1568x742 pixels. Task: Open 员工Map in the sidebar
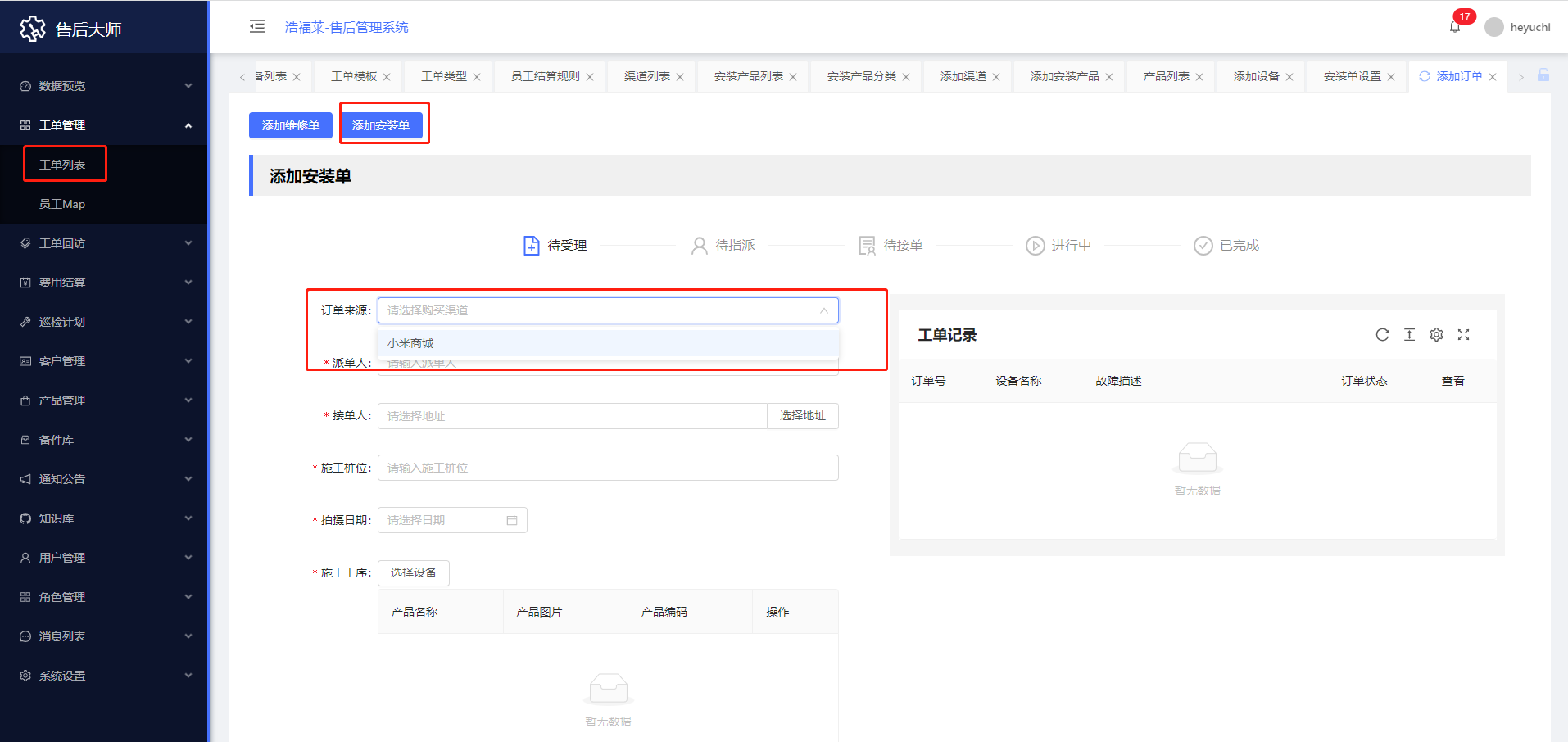tap(62, 204)
